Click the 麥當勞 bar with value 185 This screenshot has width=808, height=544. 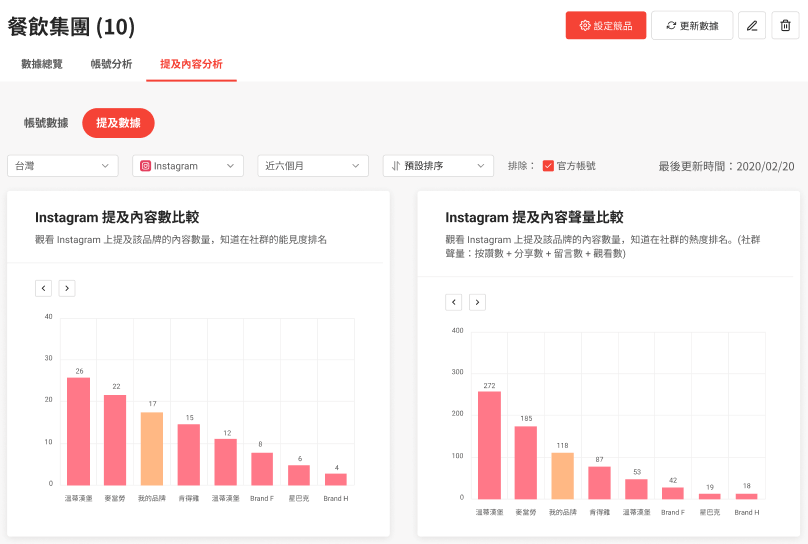point(526,463)
